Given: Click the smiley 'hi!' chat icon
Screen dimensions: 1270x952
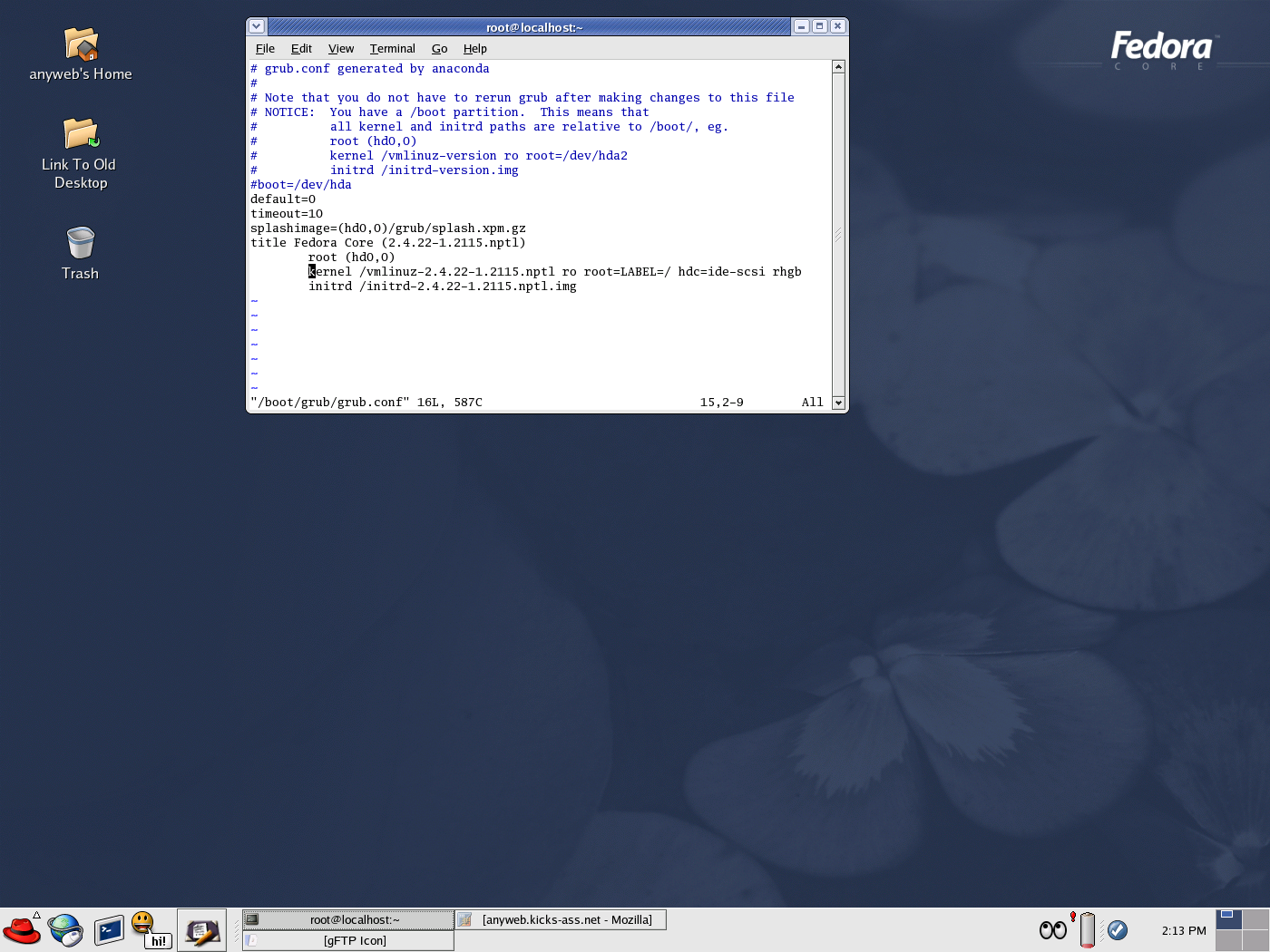Looking at the screenshot, I should 151,930.
